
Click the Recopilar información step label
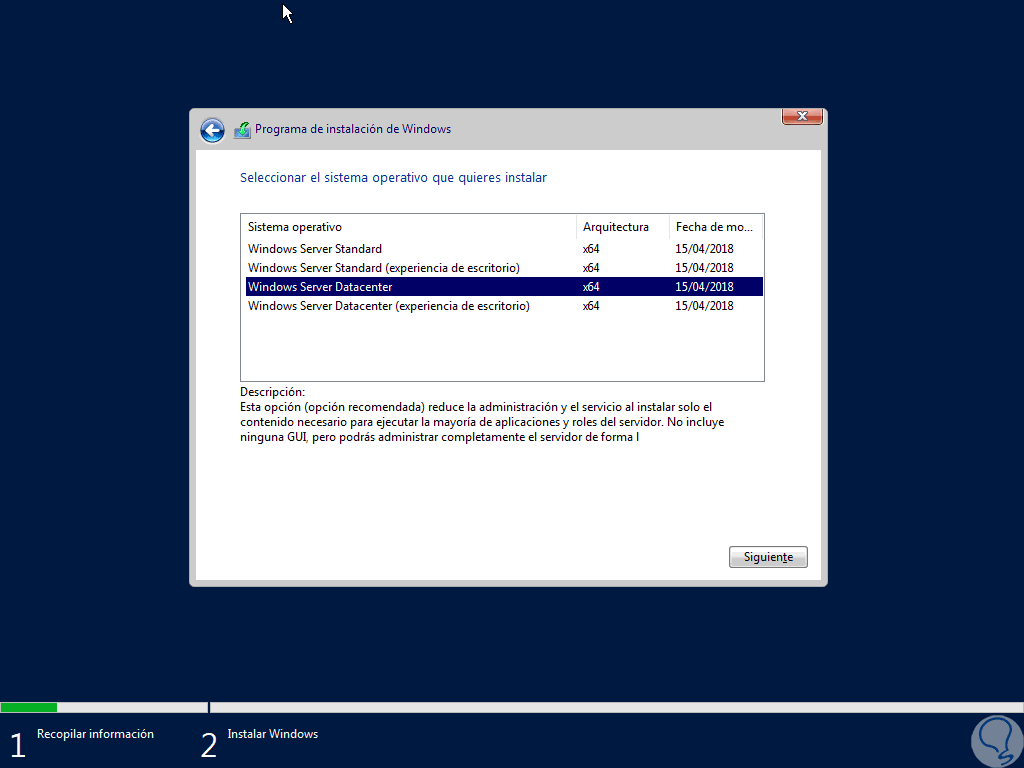tap(95, 734)
